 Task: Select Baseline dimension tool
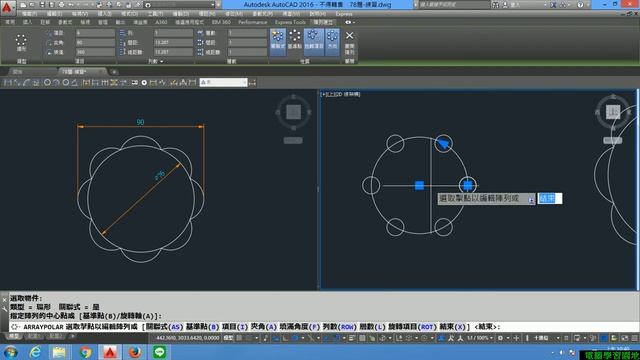[95, 82]
